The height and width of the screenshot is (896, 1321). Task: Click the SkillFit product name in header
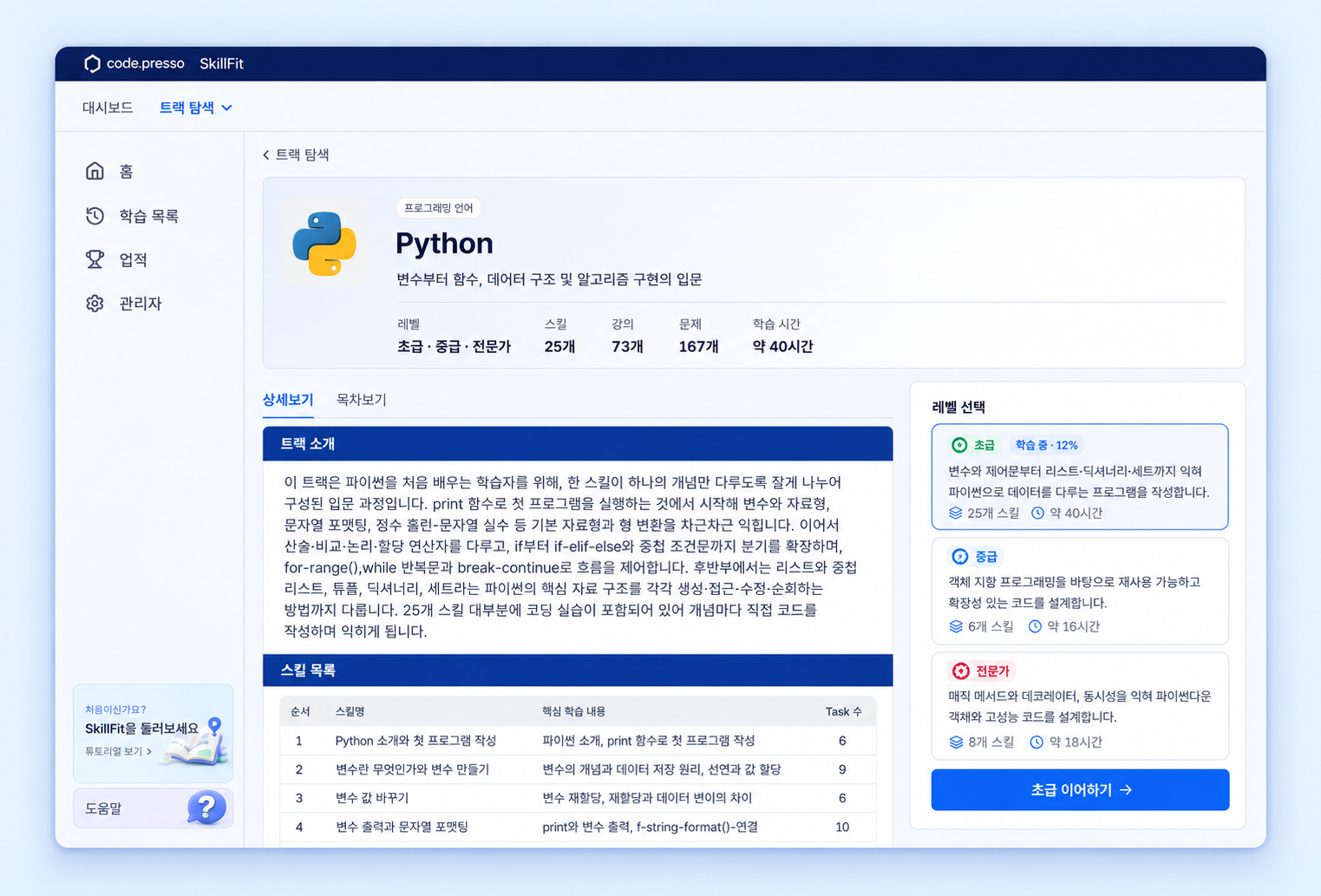click(221, 63)
